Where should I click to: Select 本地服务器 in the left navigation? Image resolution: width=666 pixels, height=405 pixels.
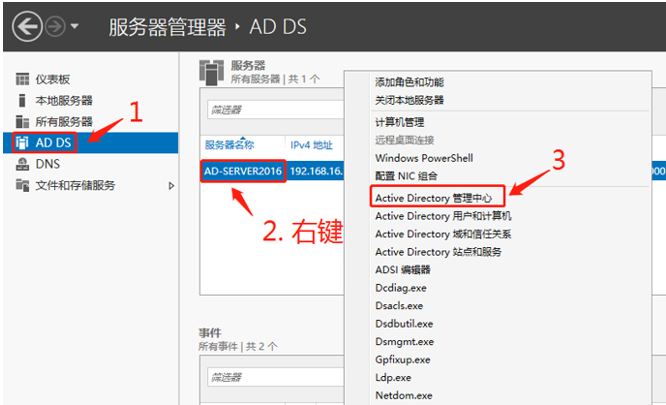coord(64,101)
